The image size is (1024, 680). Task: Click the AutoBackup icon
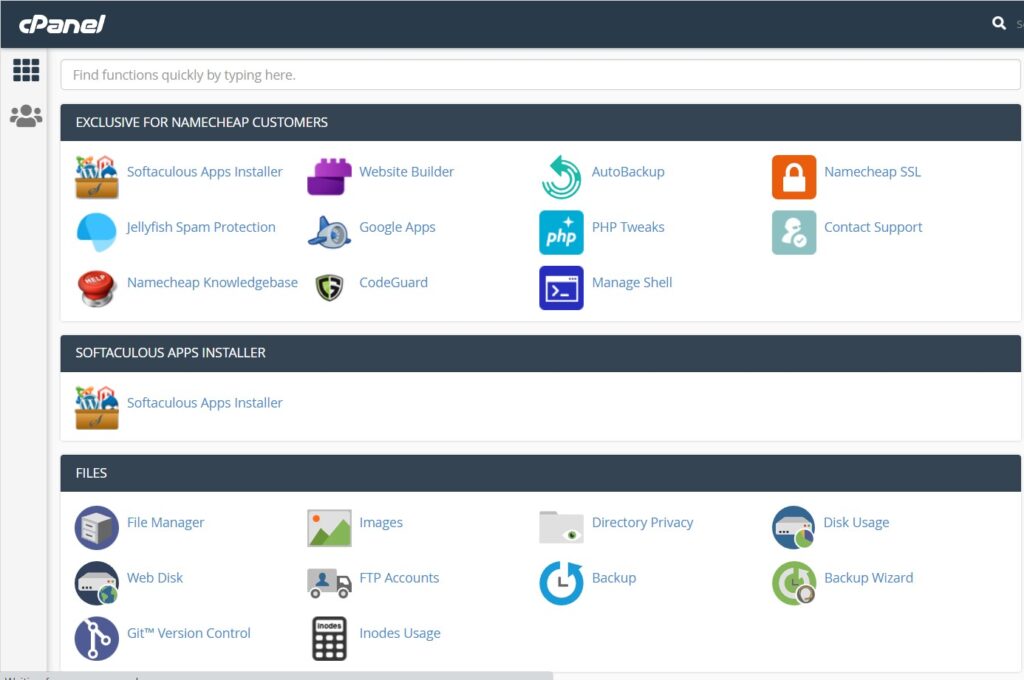pos(561,177)
